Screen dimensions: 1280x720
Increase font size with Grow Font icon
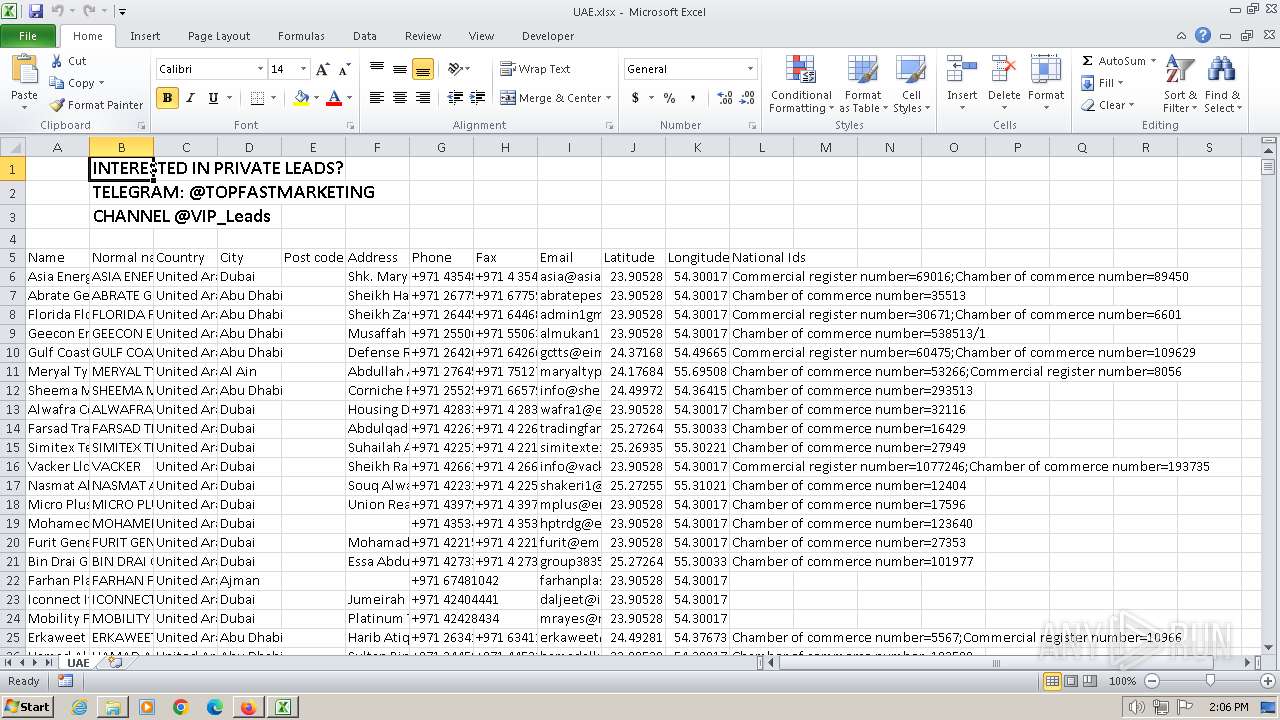tap(322, 69)
